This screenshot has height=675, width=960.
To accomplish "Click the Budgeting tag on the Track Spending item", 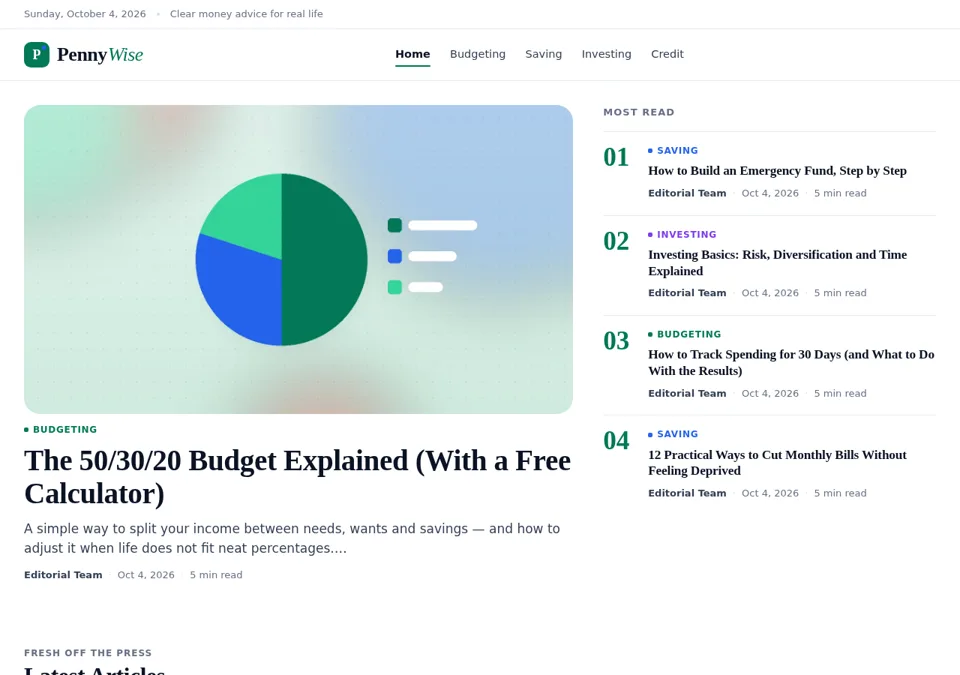I will point(684,334).
